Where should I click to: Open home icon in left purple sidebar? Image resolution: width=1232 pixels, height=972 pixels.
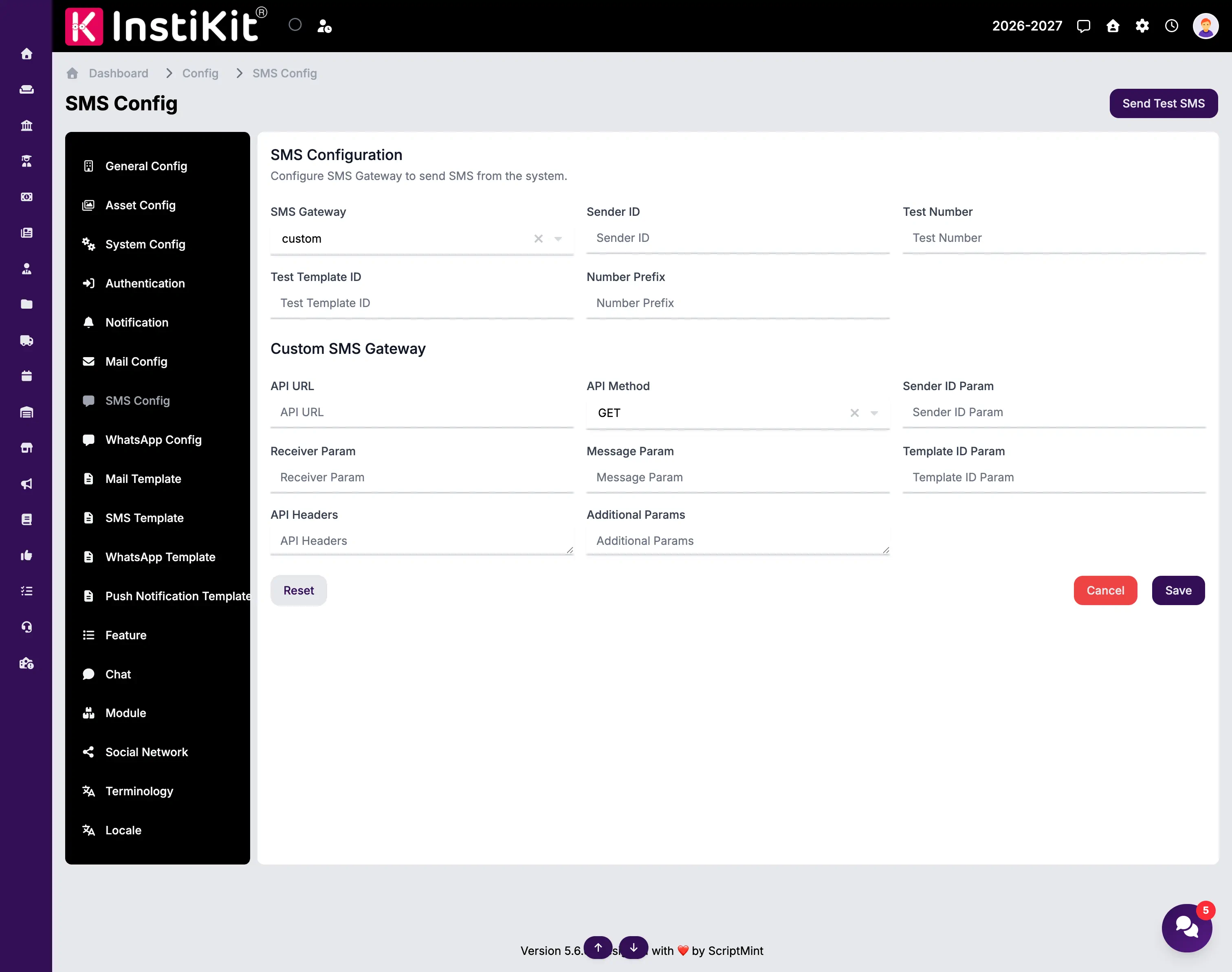[26, 54]
